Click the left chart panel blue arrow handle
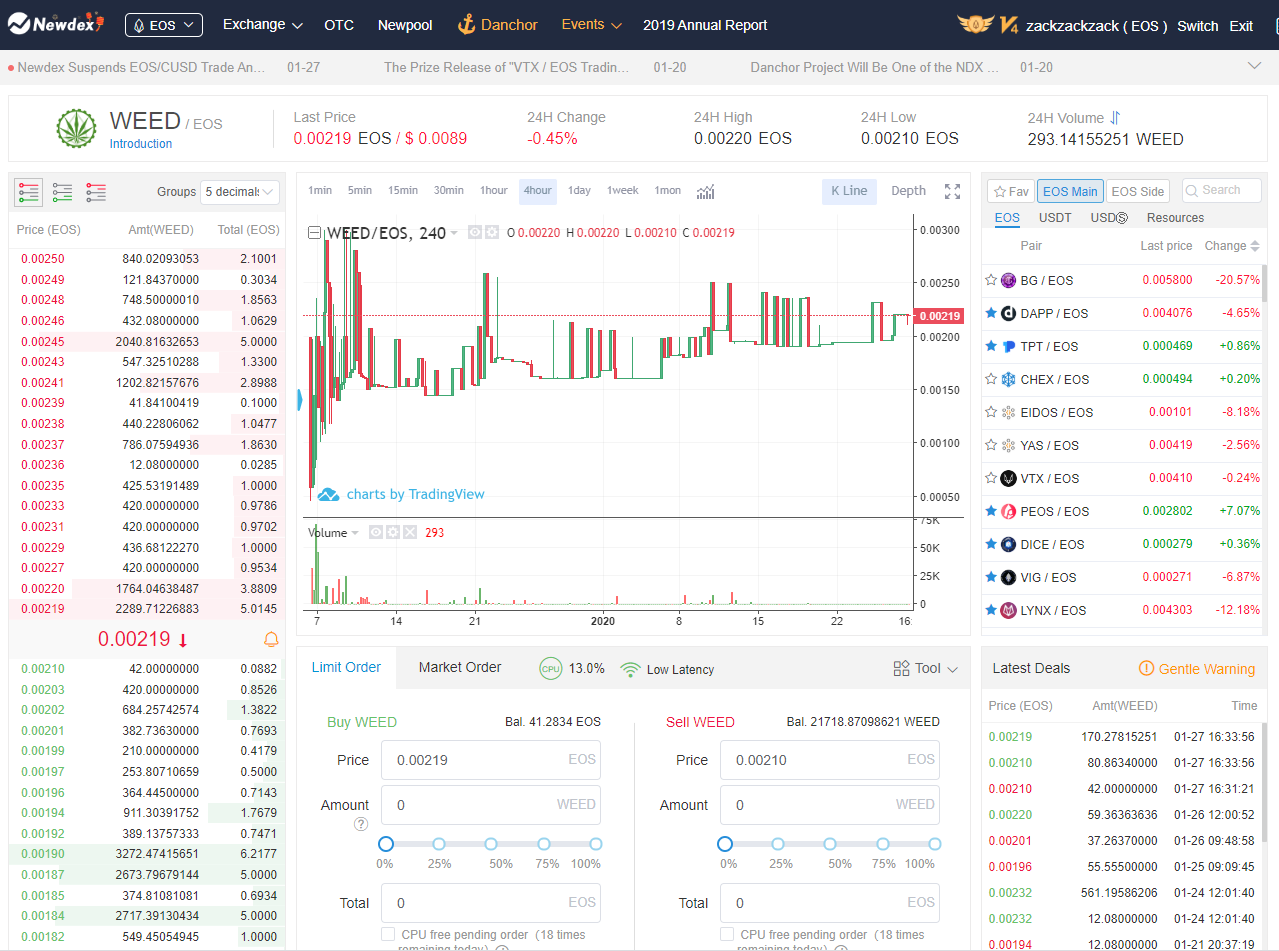 (x=300, y=401)
